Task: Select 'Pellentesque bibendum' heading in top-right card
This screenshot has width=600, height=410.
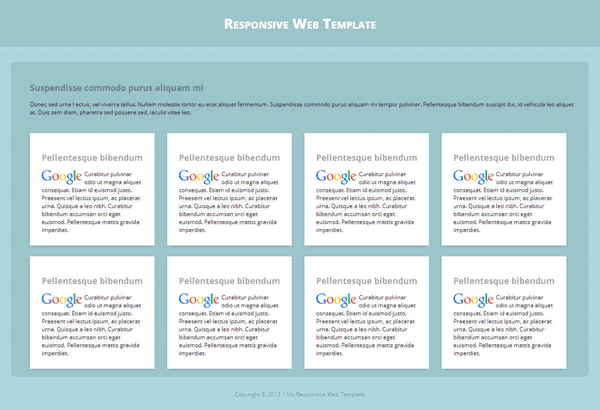Action: click(x=504, y=158)
